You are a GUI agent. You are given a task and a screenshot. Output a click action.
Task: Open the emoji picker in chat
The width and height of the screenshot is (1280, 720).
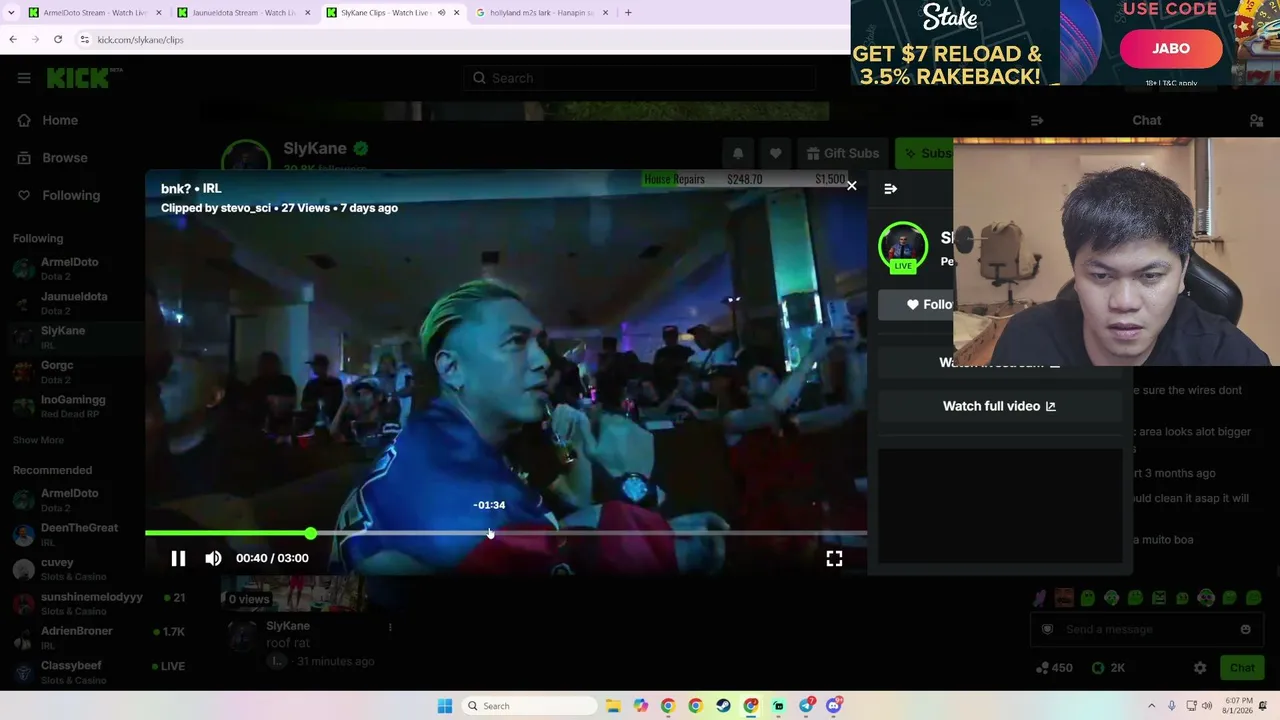(x=1245, y=629)
